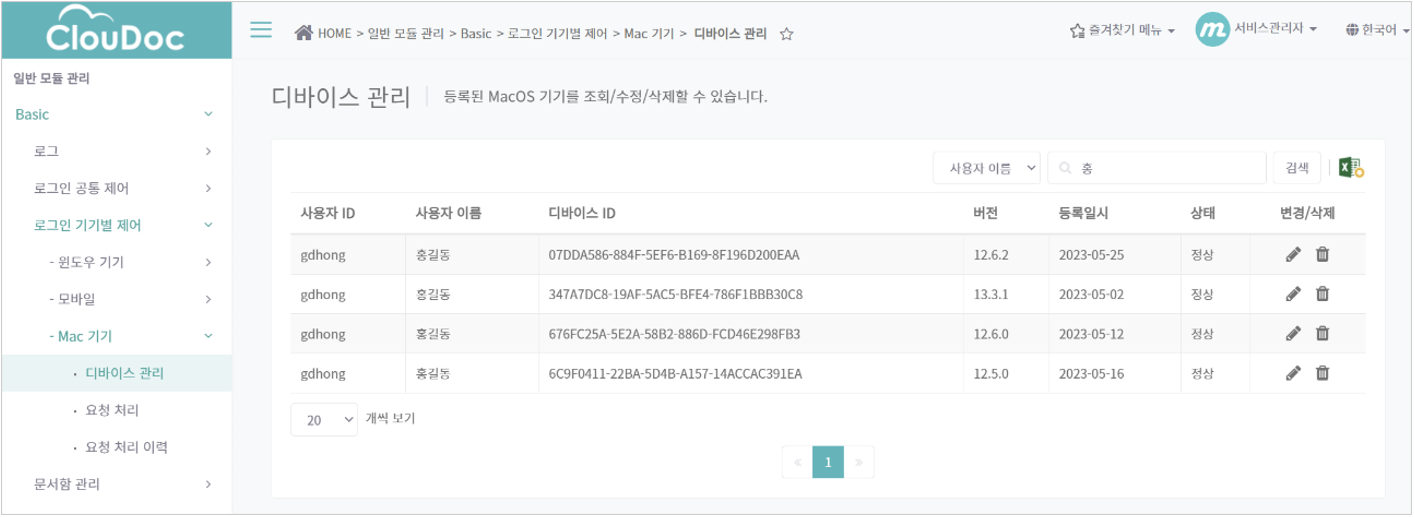This screenshot has width=1415, height=517.
Task: Click the service admin avatar icon
Action: click(x=1212, y=29)
